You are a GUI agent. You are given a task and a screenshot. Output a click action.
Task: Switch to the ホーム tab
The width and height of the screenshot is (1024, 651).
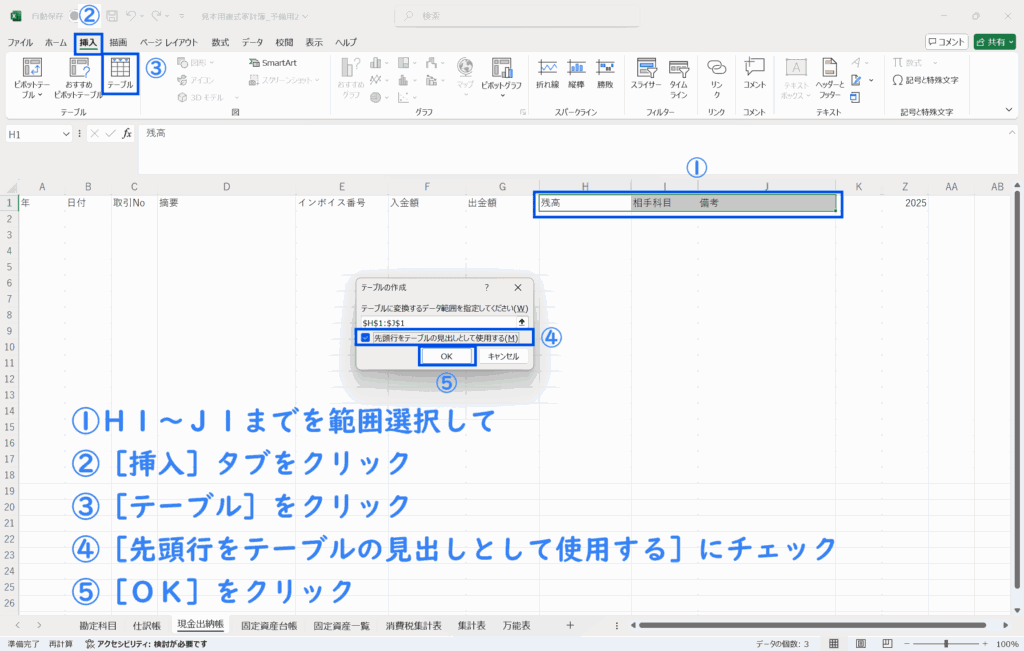pos(56,42)
